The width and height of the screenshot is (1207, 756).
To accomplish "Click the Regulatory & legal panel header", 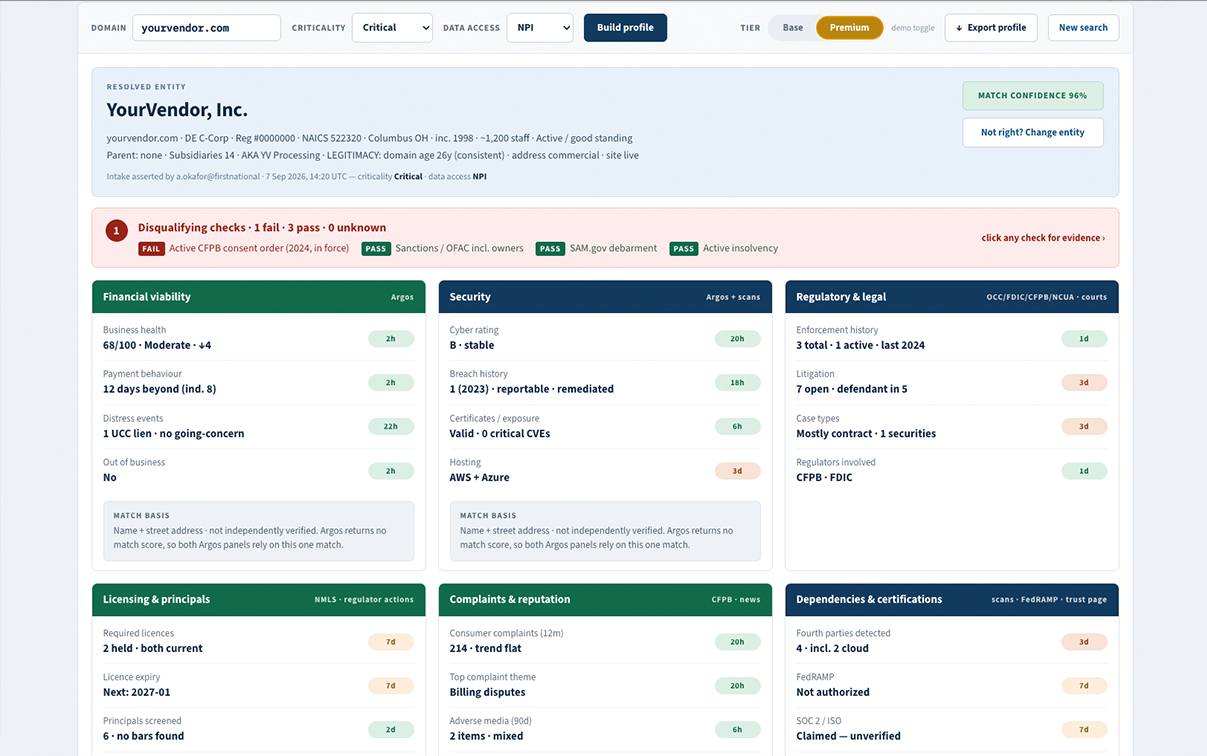I will point(952,297).
